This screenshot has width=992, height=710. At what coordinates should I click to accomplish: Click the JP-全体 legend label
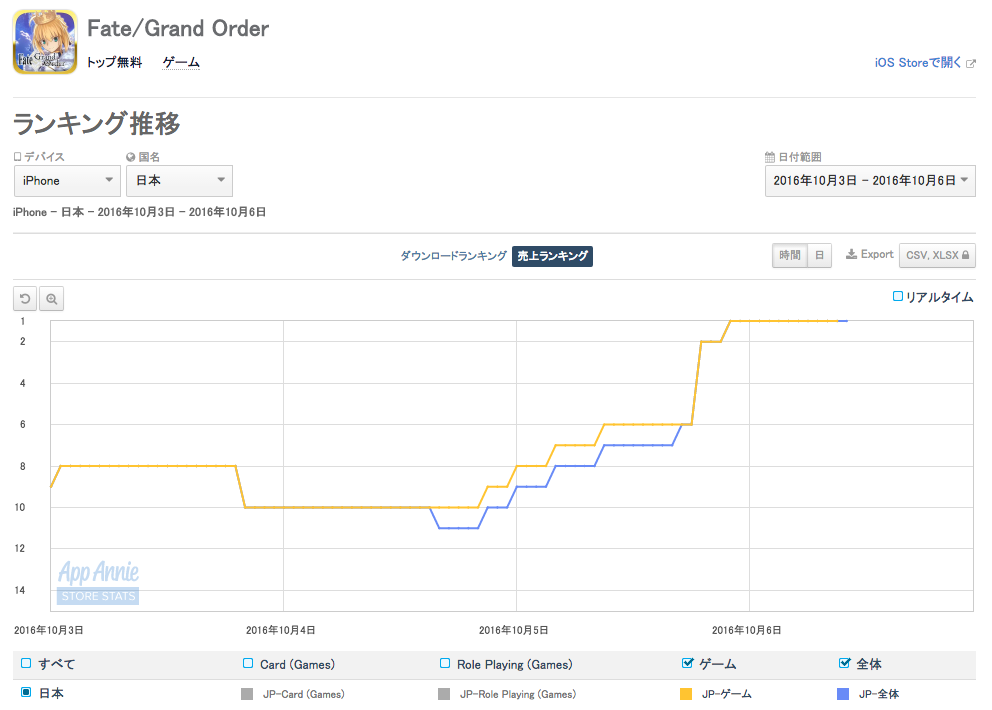tap(879, 694)
